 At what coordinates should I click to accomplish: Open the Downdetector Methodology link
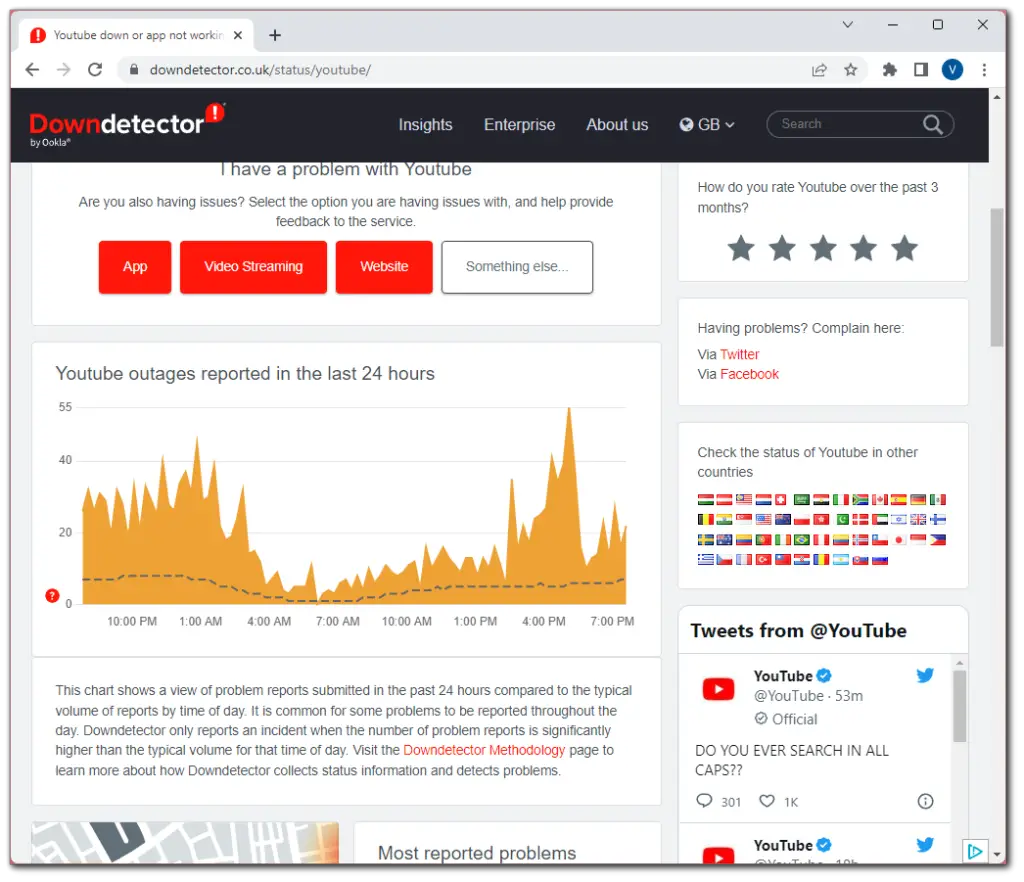484,750
